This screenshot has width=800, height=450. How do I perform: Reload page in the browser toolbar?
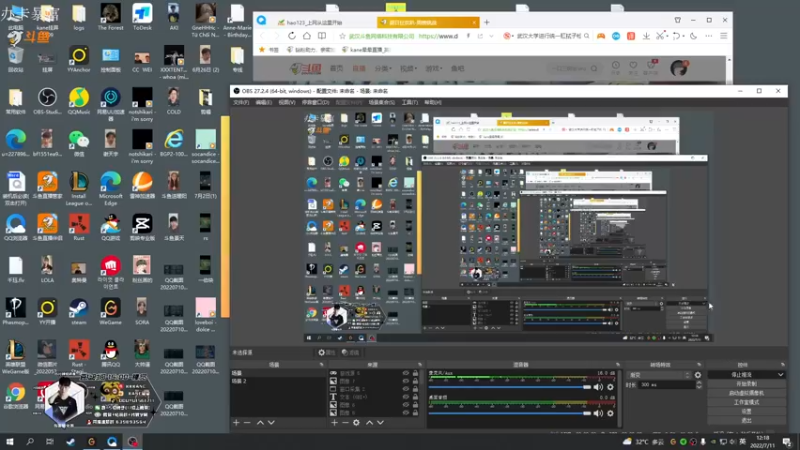[292, 36]
